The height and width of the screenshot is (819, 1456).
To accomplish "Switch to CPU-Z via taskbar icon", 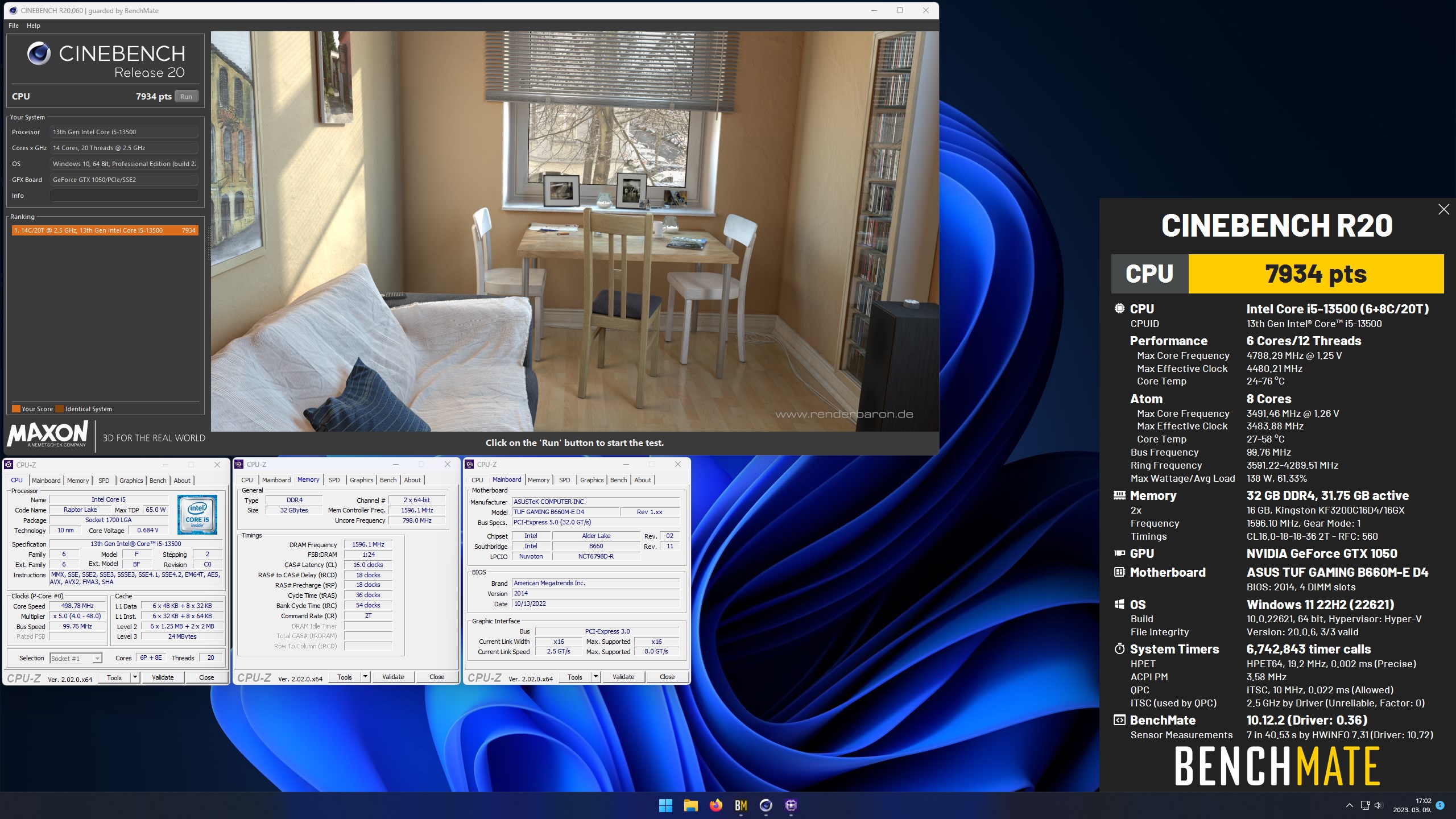I will pos(791,805).
